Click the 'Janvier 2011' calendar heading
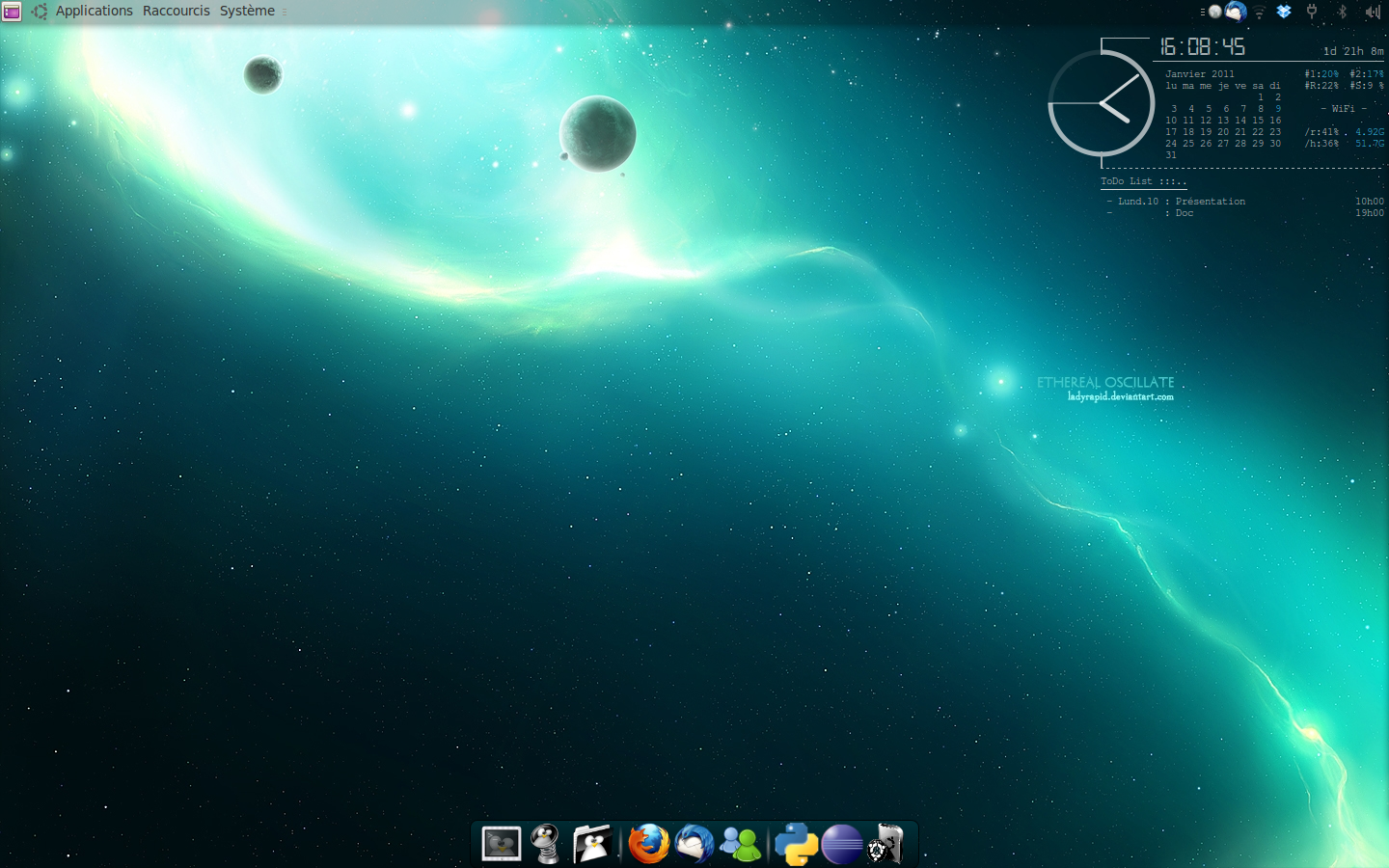 coord(1200,74)
